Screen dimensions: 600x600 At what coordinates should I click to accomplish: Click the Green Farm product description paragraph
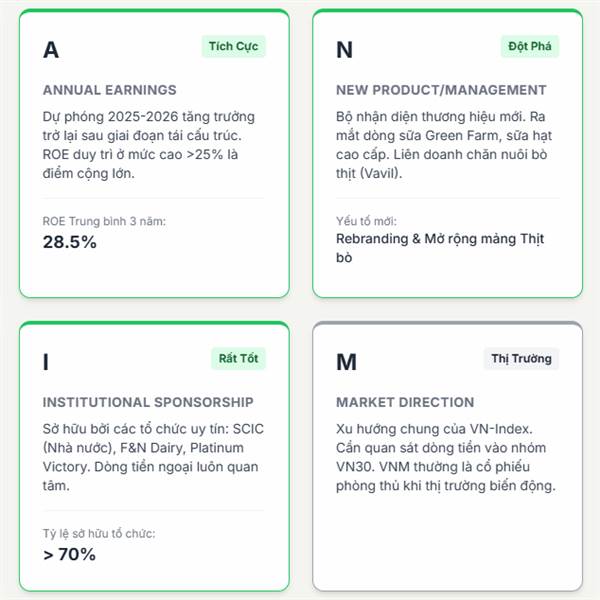point(444,145)
